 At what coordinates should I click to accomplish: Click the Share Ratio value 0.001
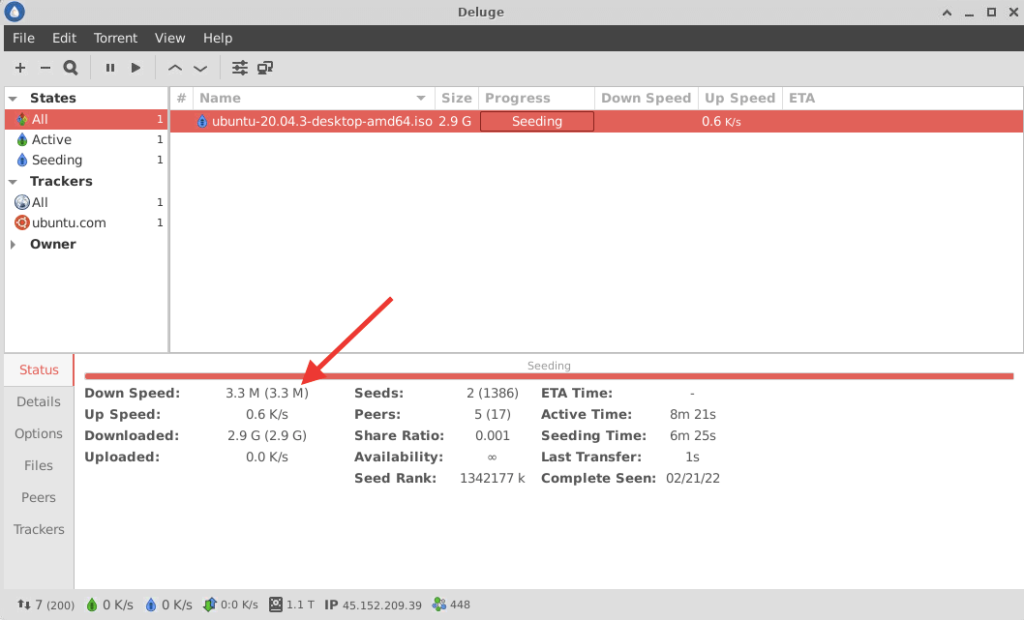(x=492, y=436)
